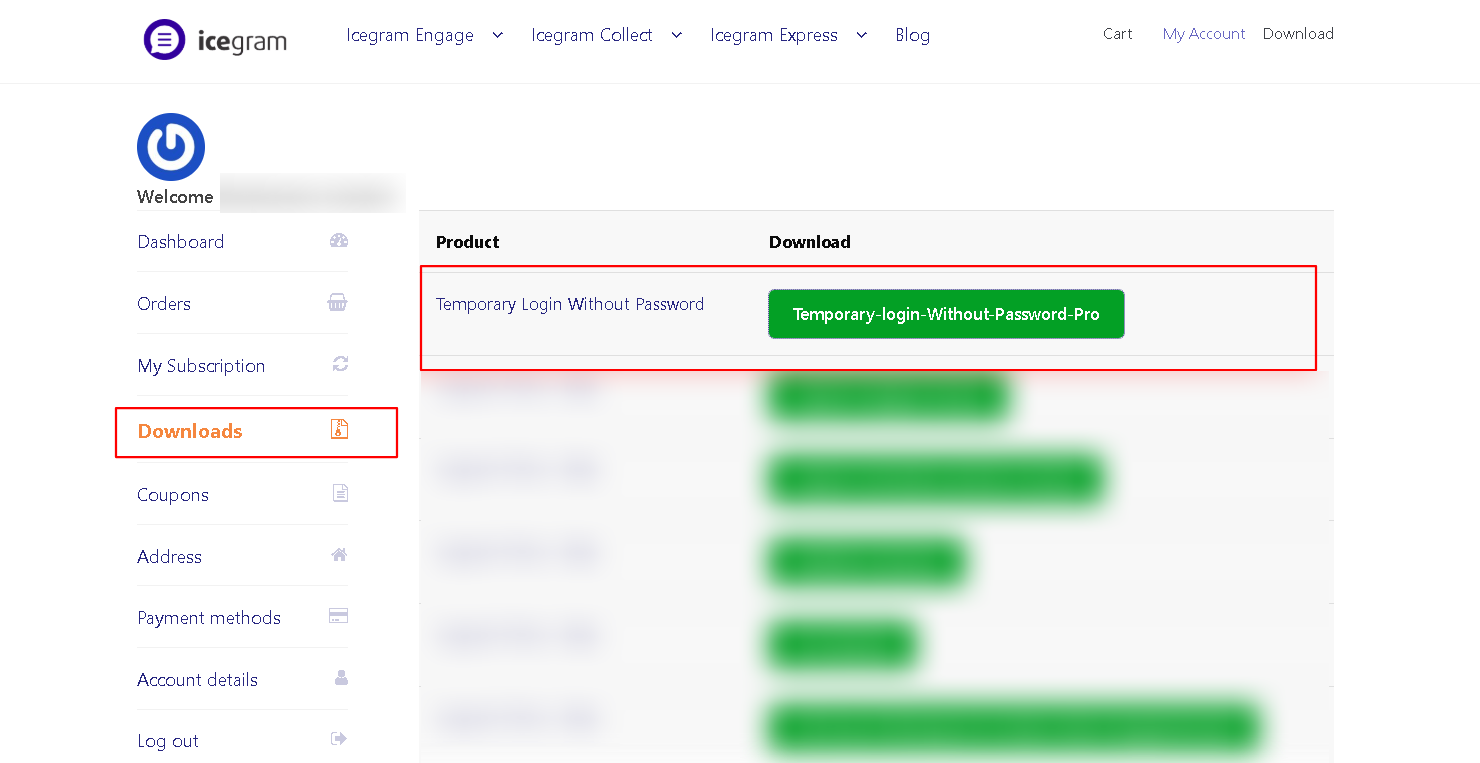Viewport: 1480px width, 763px height.
Task: Expand the Icegram Express dropdown arrow
Action: coord(862,35)
